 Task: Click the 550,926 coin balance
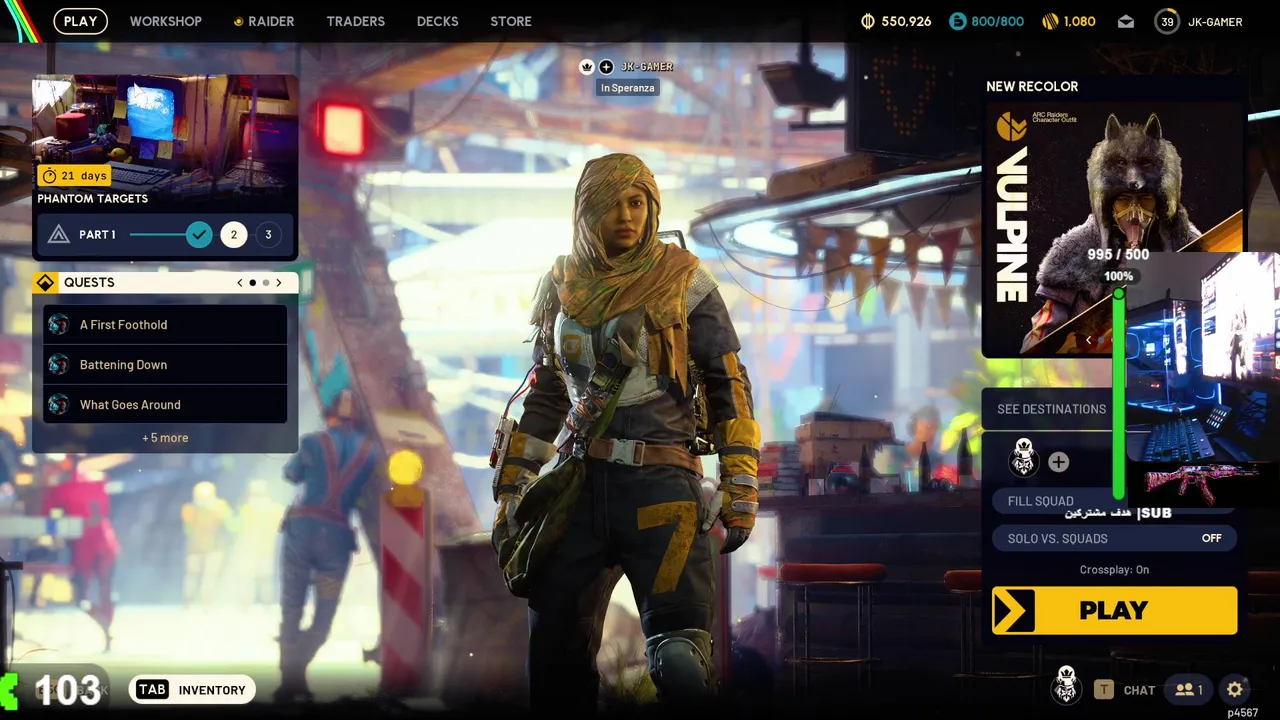(906, 21)
